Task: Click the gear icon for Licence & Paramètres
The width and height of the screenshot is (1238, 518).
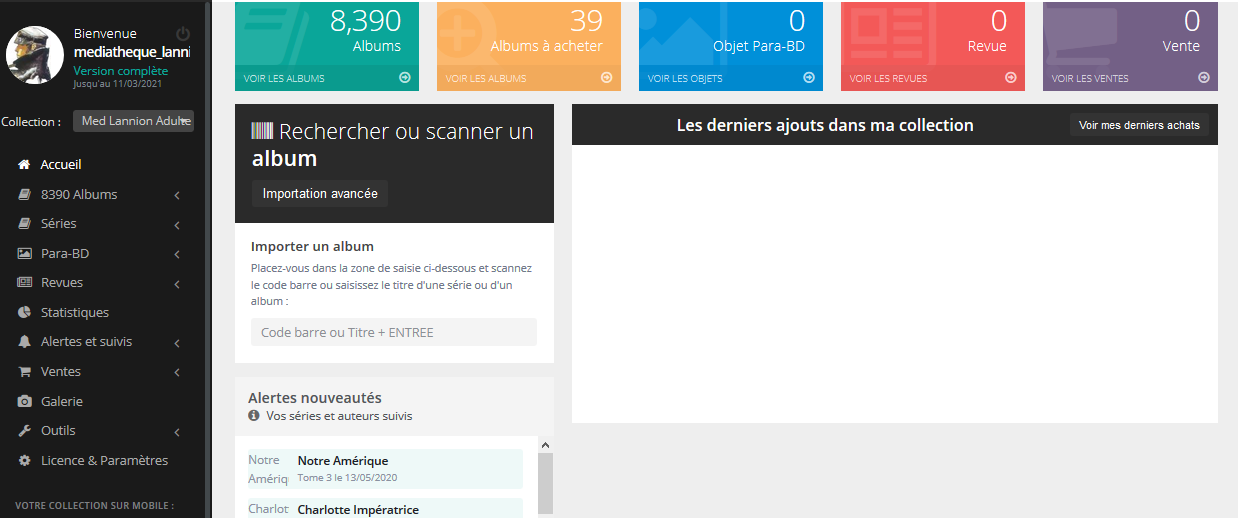Action: (24, 461)
